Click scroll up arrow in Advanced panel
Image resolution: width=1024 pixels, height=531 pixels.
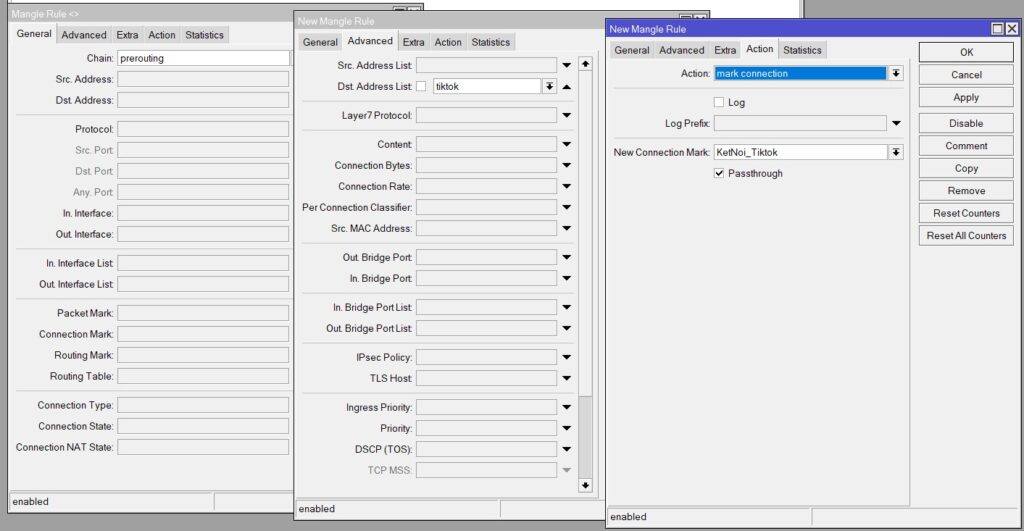click(x=585, y=64)
